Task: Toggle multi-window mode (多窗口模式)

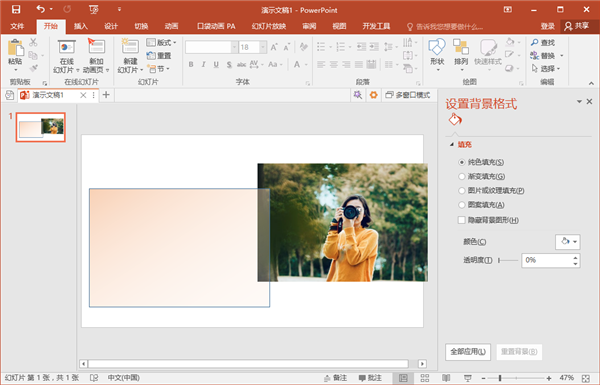Action: click(x=408, y=95)
